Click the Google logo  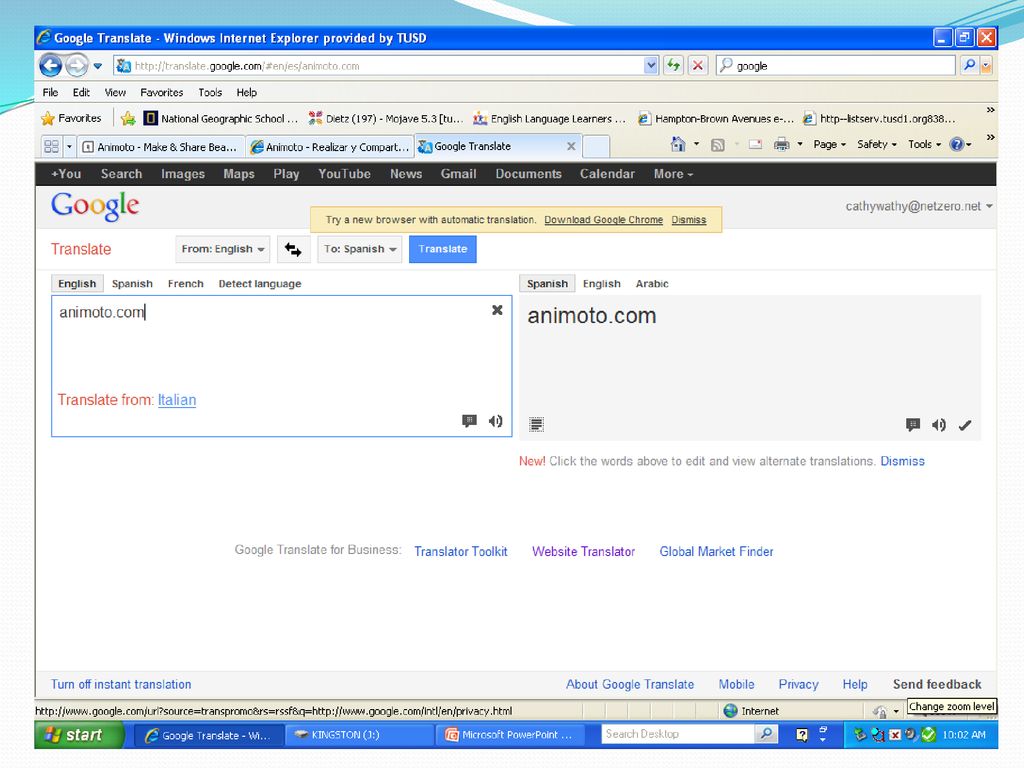tap(95, 206)
